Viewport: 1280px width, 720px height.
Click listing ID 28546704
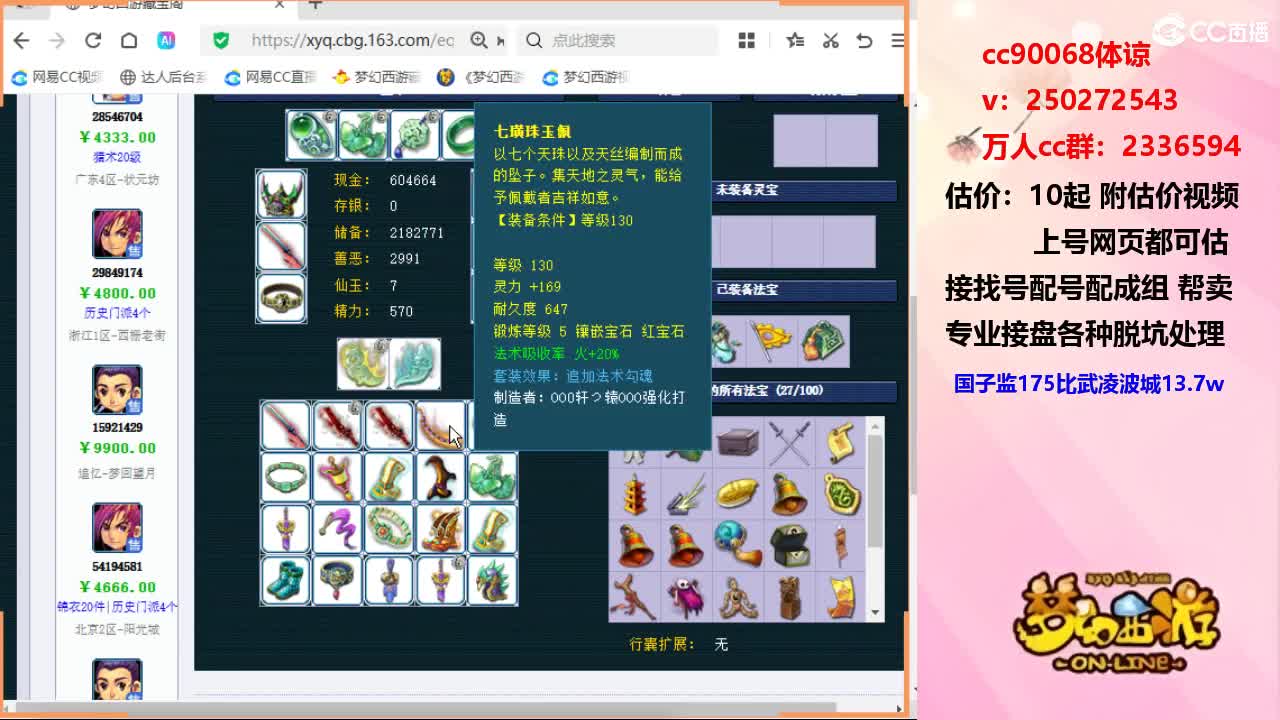[118, 117]
